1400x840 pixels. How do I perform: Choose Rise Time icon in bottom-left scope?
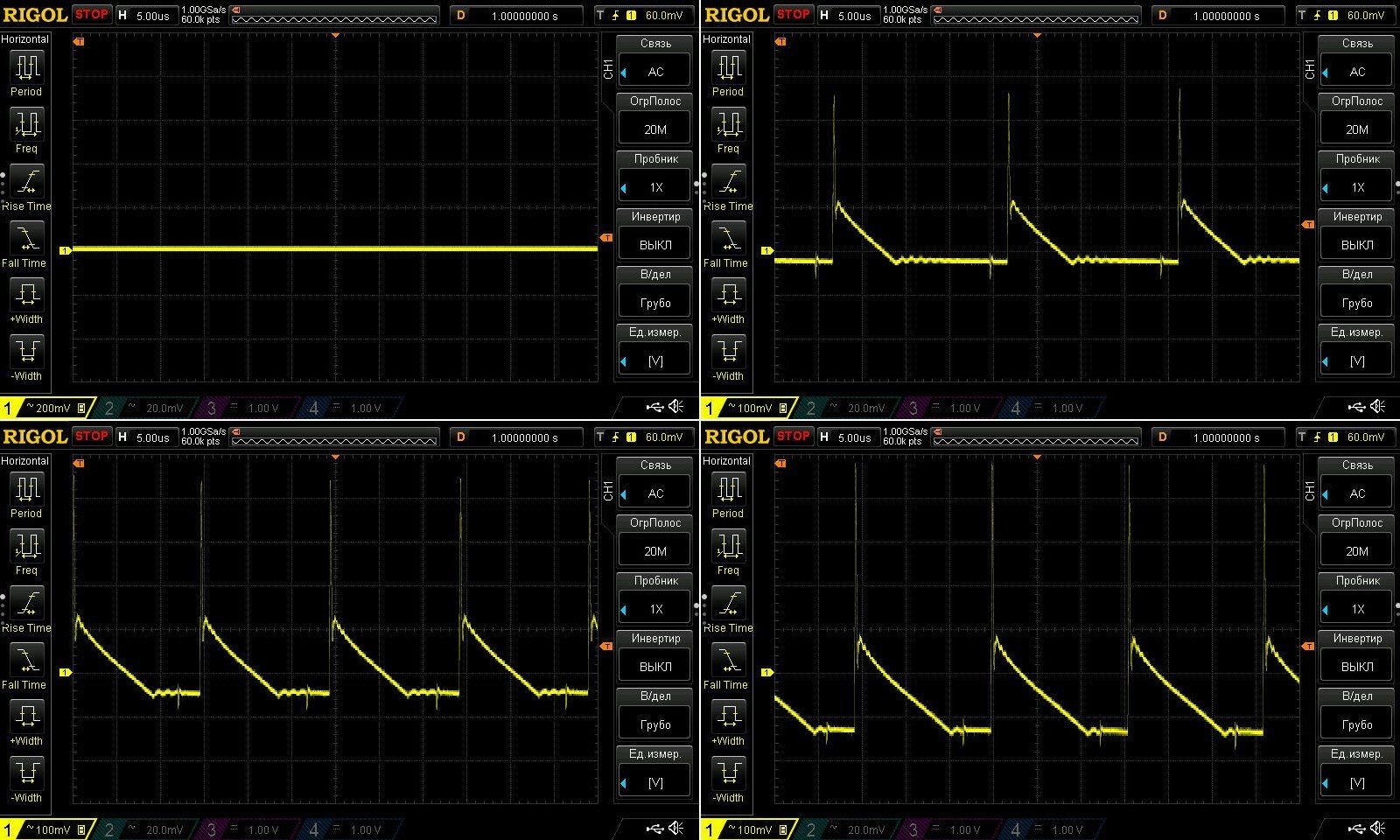point(26,604)
